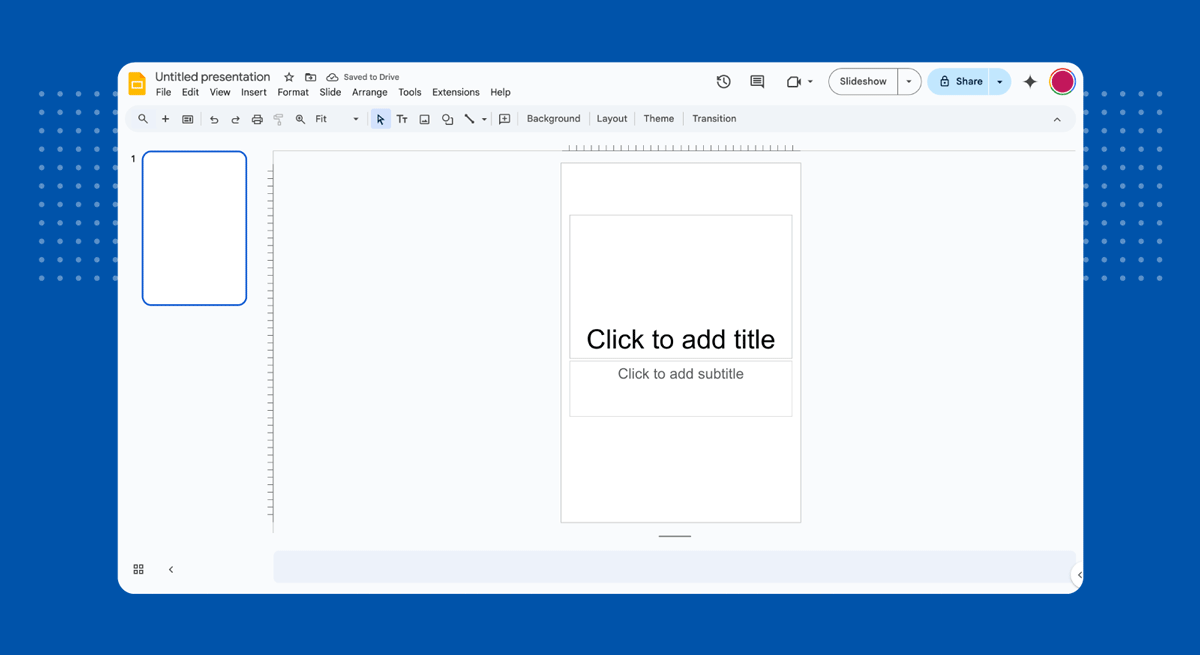
Task: Open the Slide menu
Action: coord(330,92)
